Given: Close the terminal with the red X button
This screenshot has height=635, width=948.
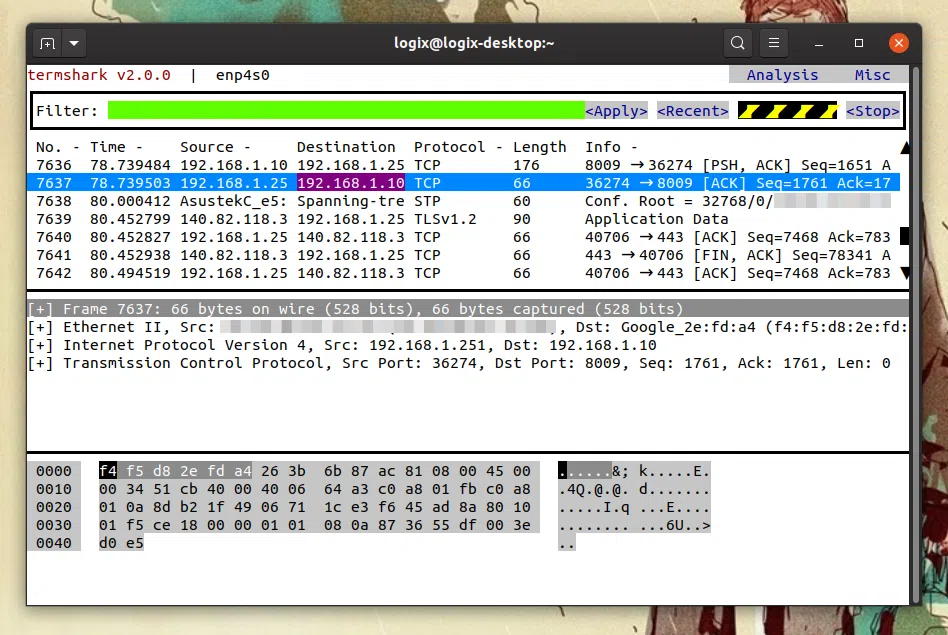Looking at the screenshot, I should 899,43.
